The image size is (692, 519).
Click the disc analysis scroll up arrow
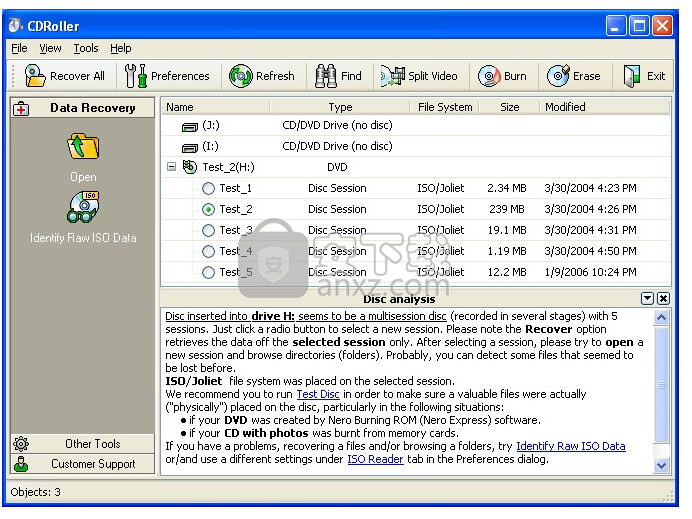[661, 317]
